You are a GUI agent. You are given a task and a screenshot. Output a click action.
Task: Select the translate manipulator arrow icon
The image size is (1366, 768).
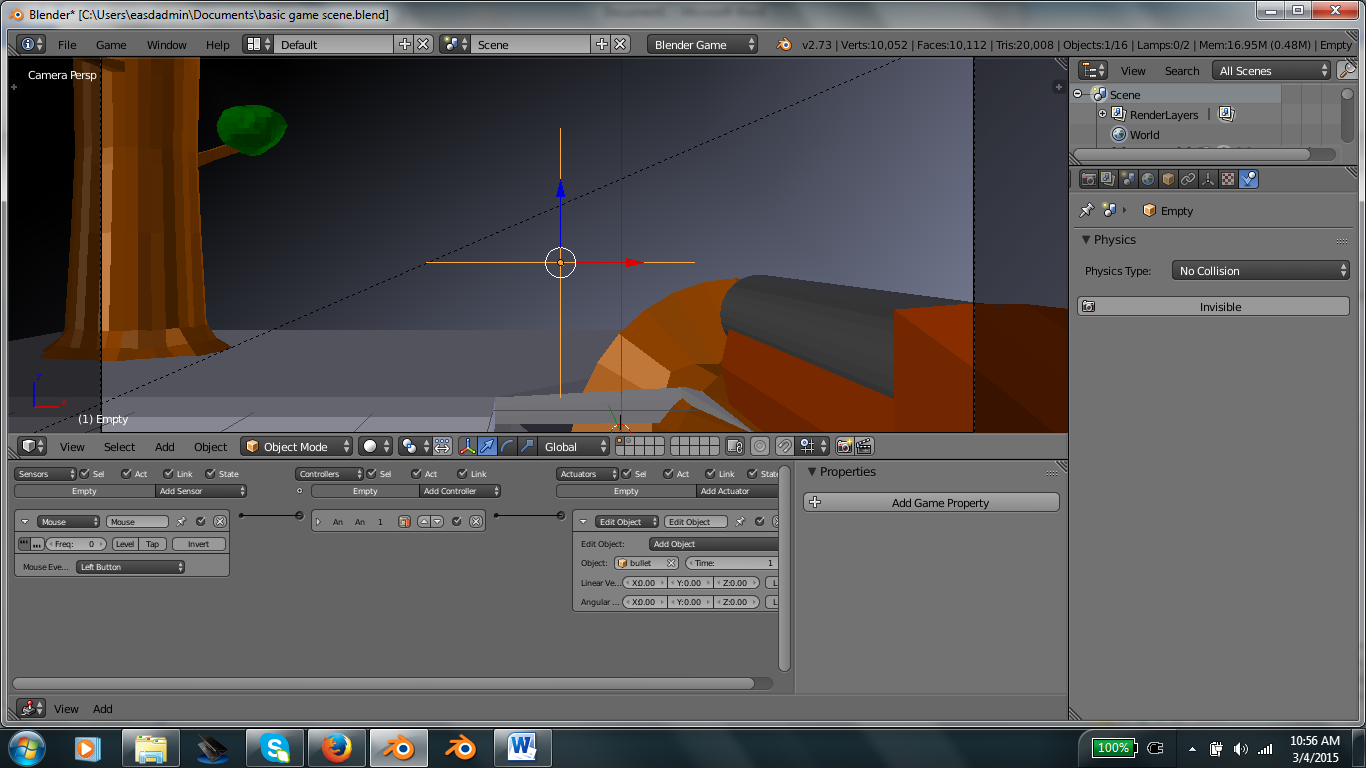(x=487, y=447)
